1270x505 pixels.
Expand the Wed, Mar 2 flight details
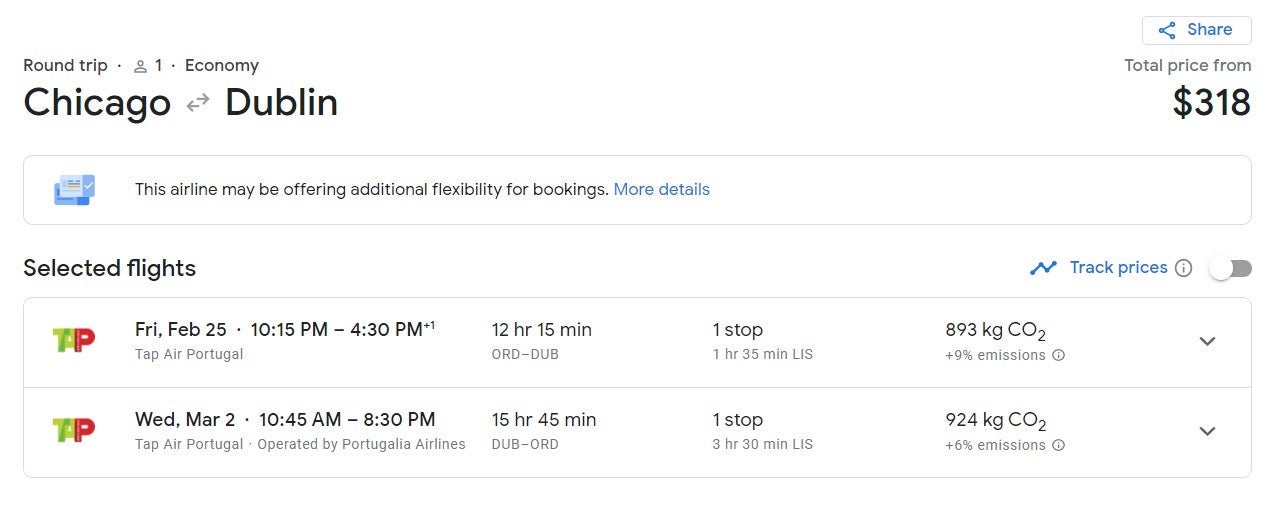1207,431
